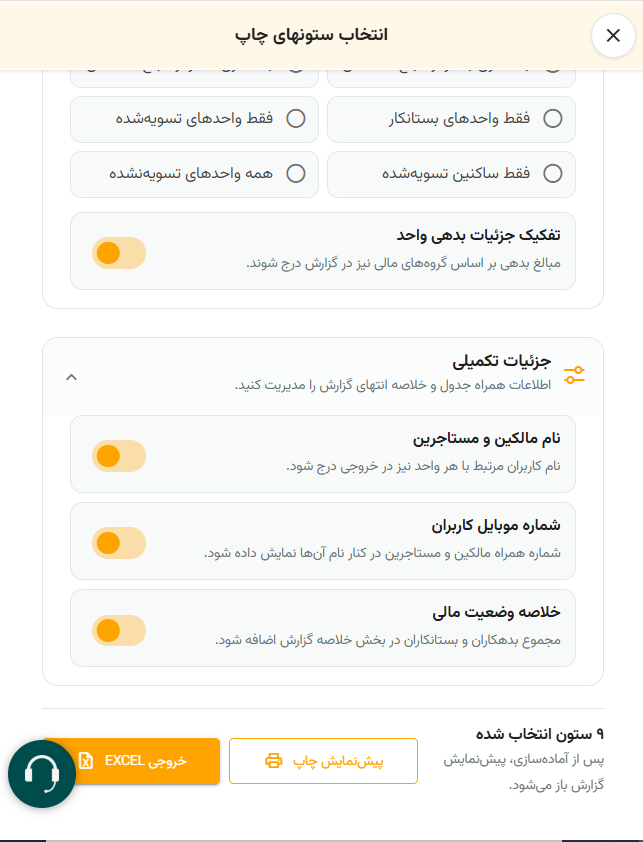Turn off the شماره موبایل کاربران switch

[119, 543]
